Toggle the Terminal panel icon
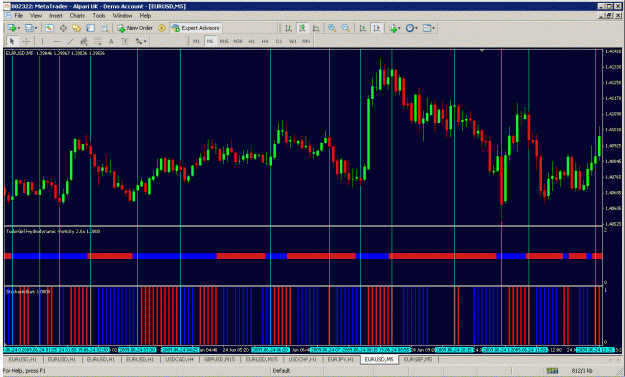Screen dimensions: 625x377 click(90, 28)
